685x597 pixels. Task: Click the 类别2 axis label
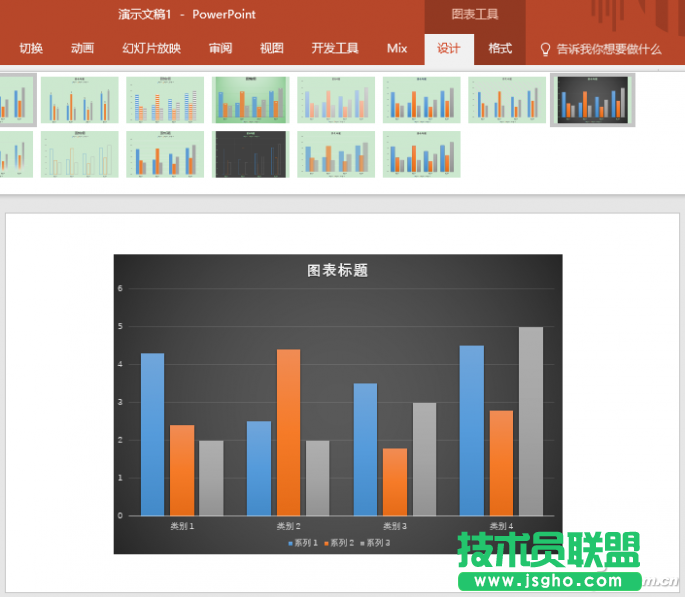(x=288, y=526)
